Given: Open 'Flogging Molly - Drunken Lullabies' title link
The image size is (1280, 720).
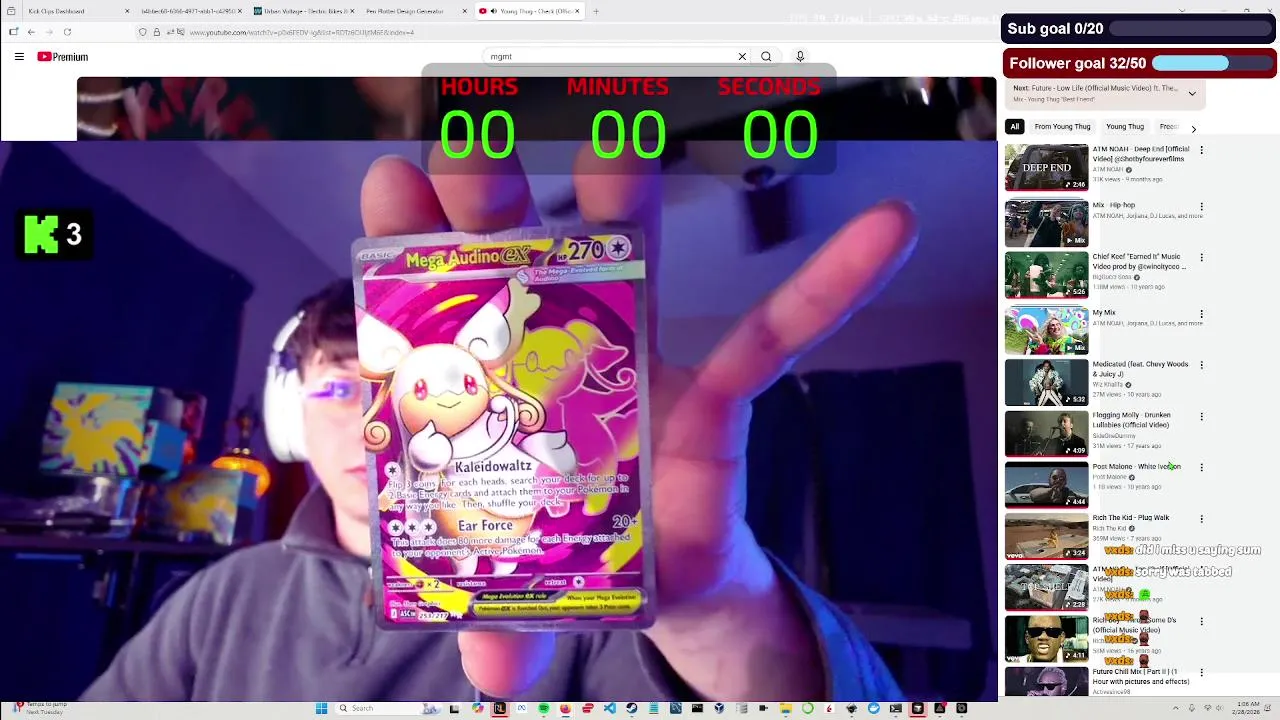Looking at the screenshot, I should (x=1132, y=420).
